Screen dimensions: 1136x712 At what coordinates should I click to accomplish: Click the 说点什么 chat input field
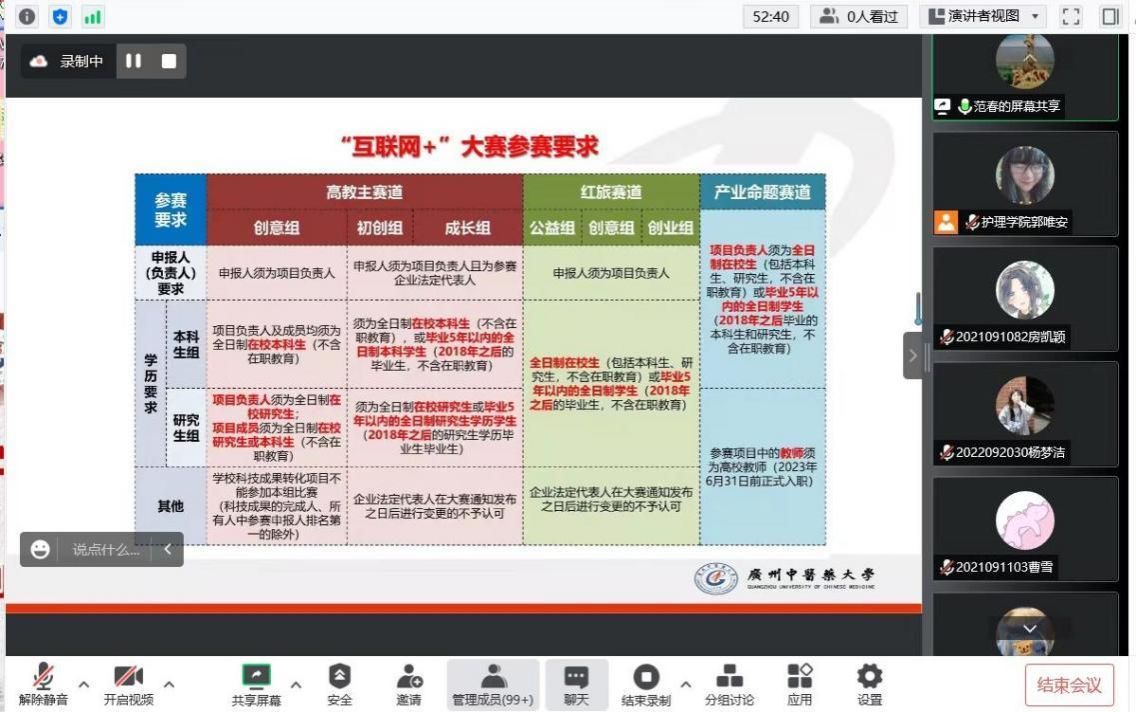(106, 550)
